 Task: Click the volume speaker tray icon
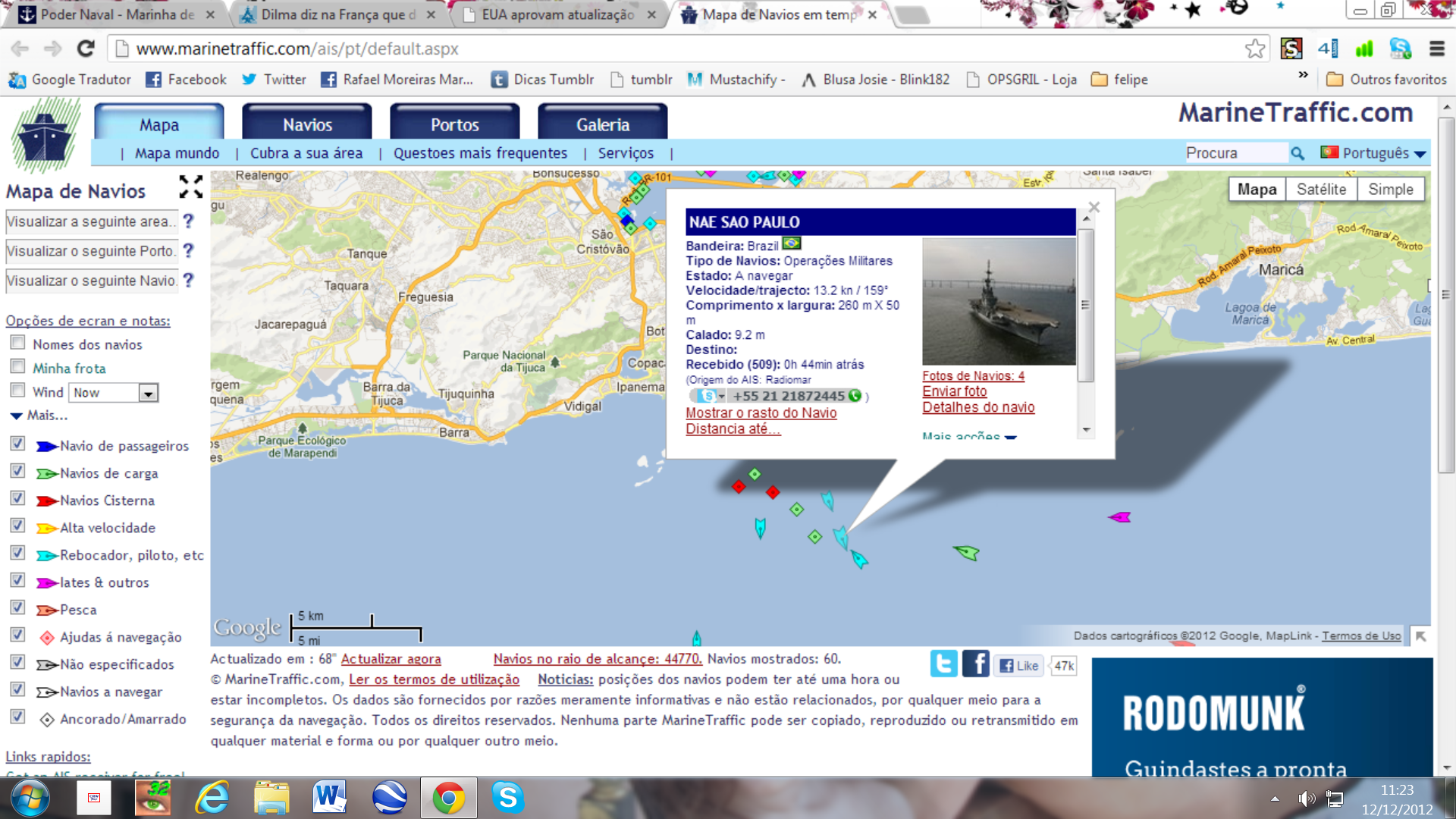pyautogui.click(x=1306, y=799)
